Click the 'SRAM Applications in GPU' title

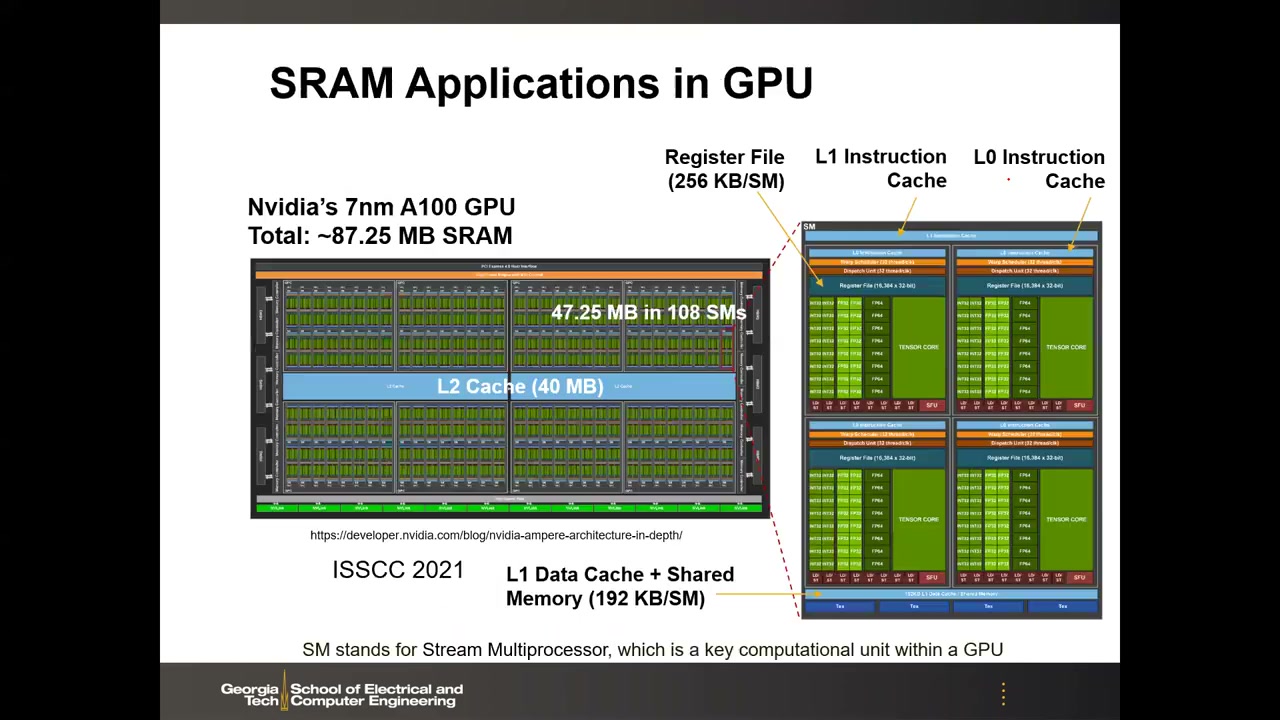(x=541, y=83)
